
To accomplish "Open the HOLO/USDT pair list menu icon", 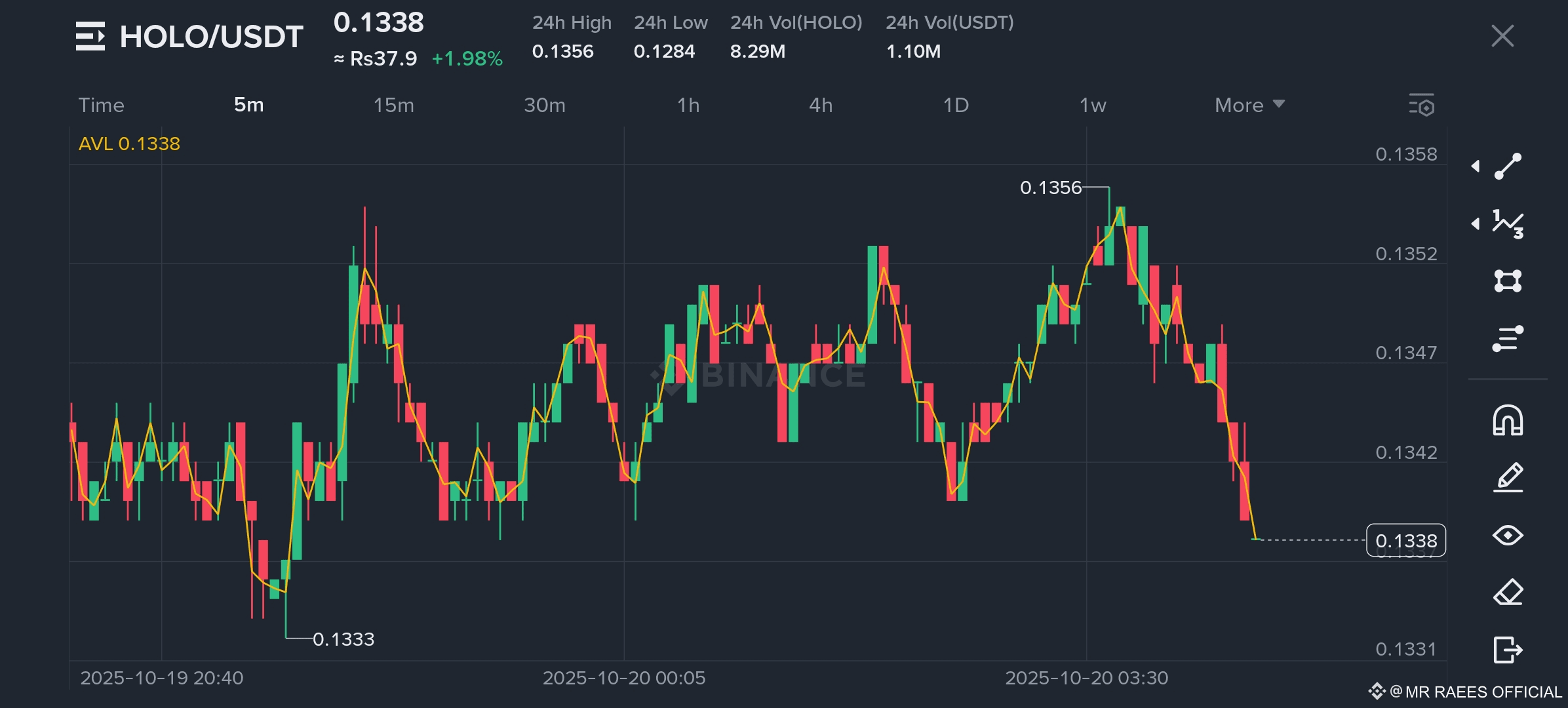I will (x=90, y=36).
